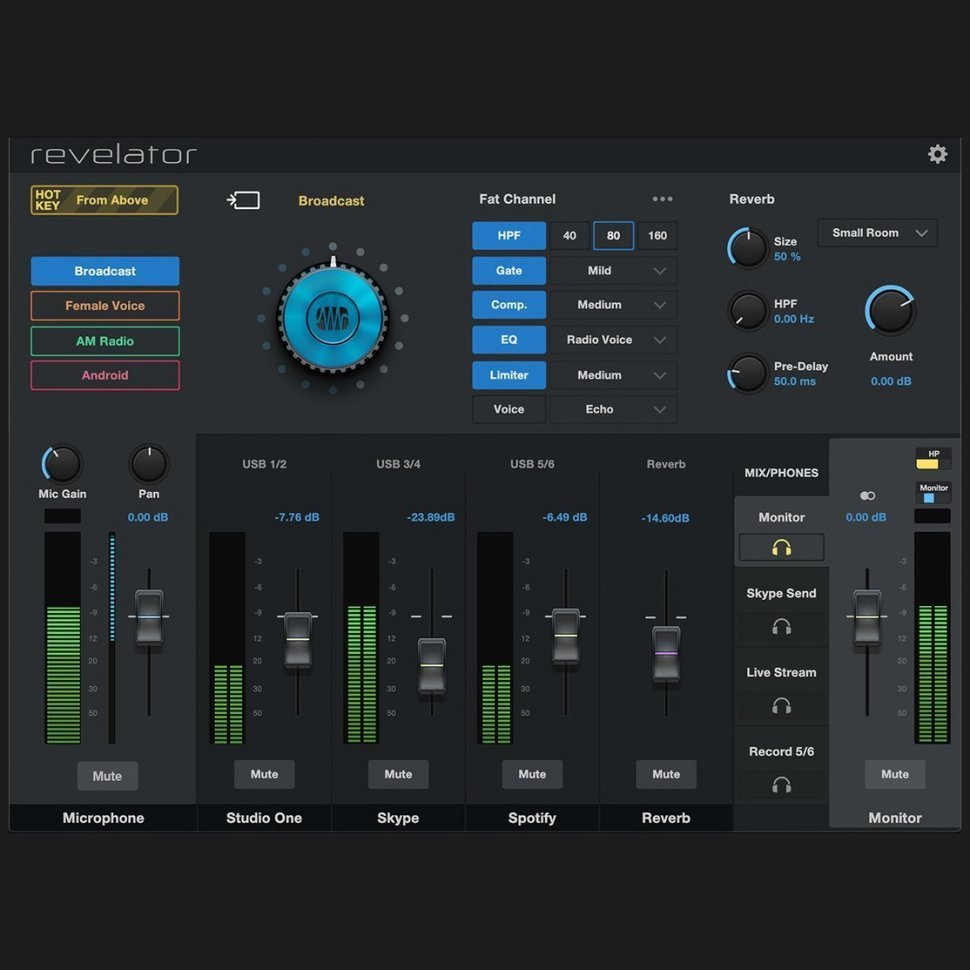The height and width of the screenshot is (970, 970).
Task: Select the Live Stream mix tab
Action: point(781,672)
